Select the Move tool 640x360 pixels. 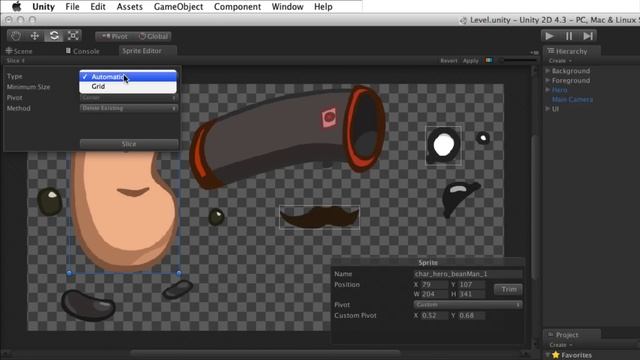click(35, 36)
